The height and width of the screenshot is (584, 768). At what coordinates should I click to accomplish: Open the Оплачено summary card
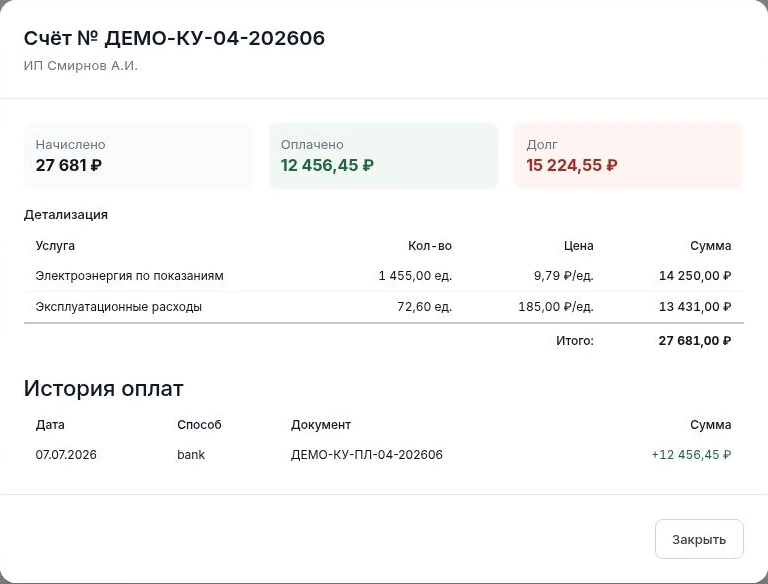[384, 156]
